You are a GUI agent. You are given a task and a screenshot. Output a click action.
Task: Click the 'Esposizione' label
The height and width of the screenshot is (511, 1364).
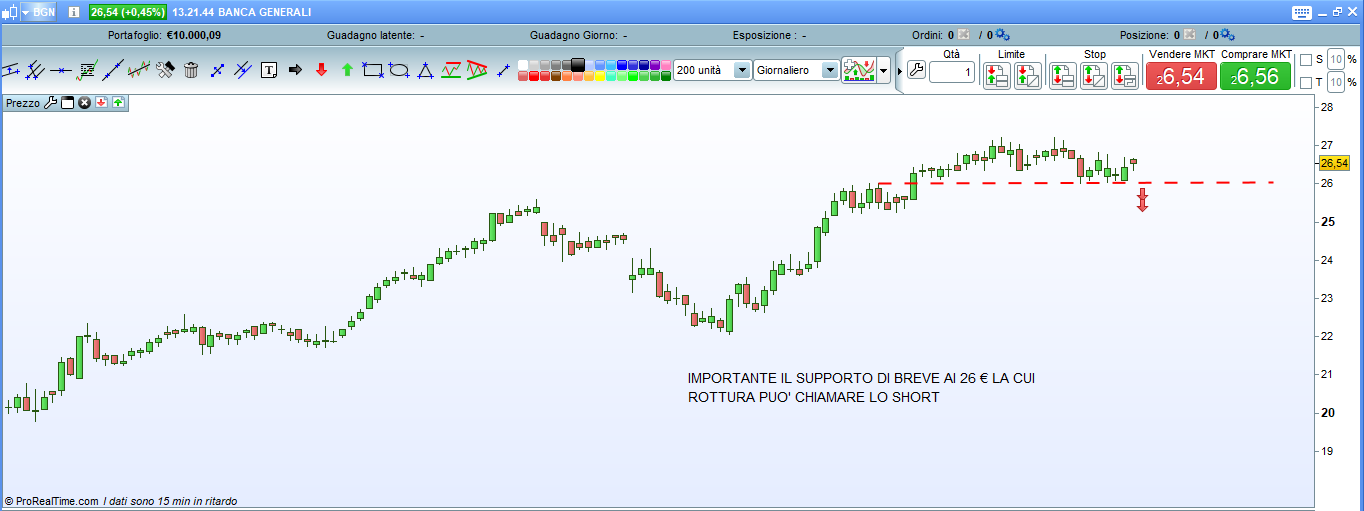[764, 35]
